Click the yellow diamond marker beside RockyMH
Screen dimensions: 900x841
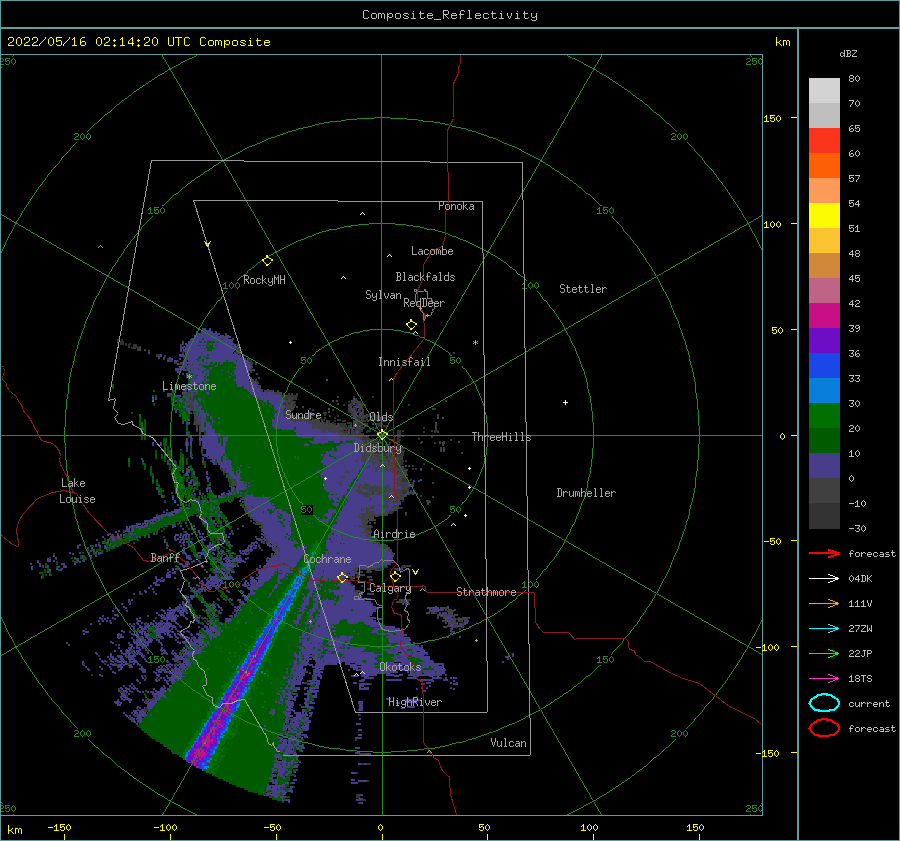[x=267, y=261]
